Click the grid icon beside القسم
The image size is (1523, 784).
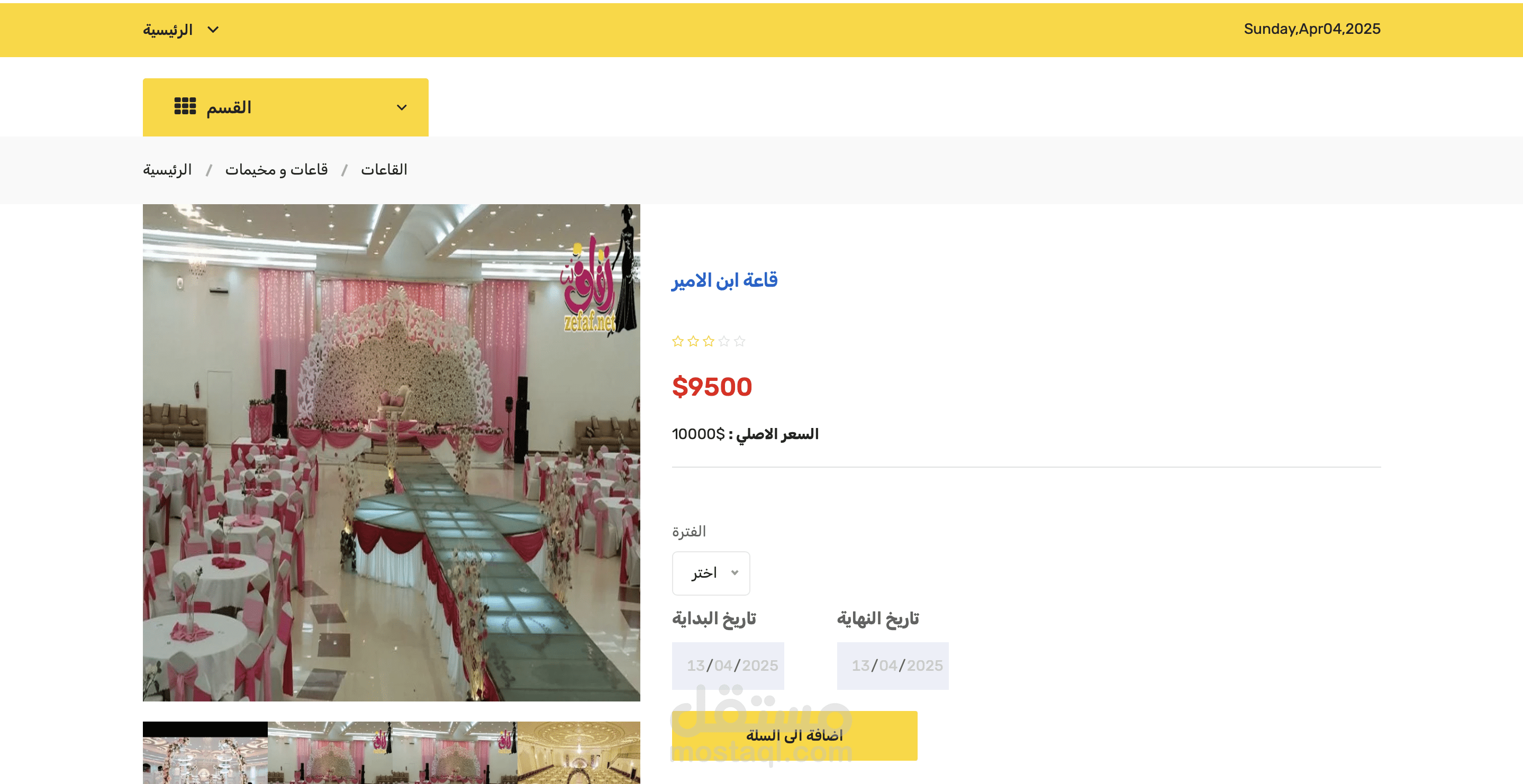tap(185, 106)
